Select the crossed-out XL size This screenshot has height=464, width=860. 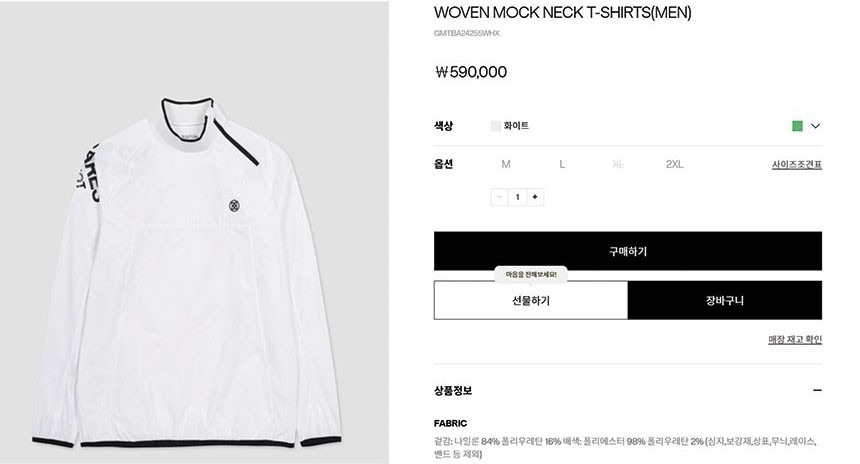pyautogui.click(x=618, y=164)
